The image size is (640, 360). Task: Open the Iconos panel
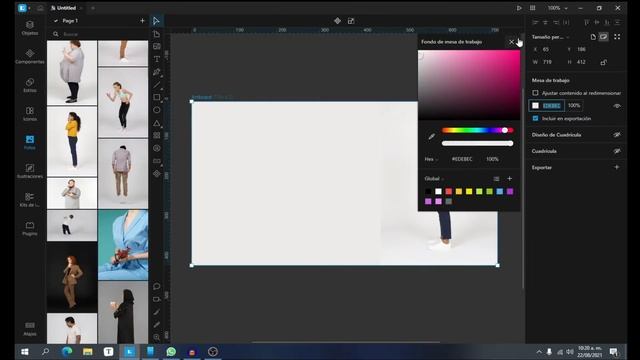click(30, 114)
